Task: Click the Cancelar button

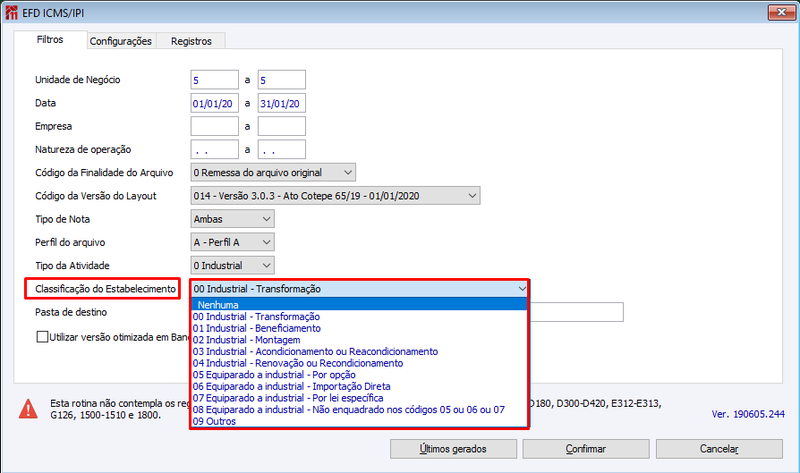Action: (x=719, y=449)
